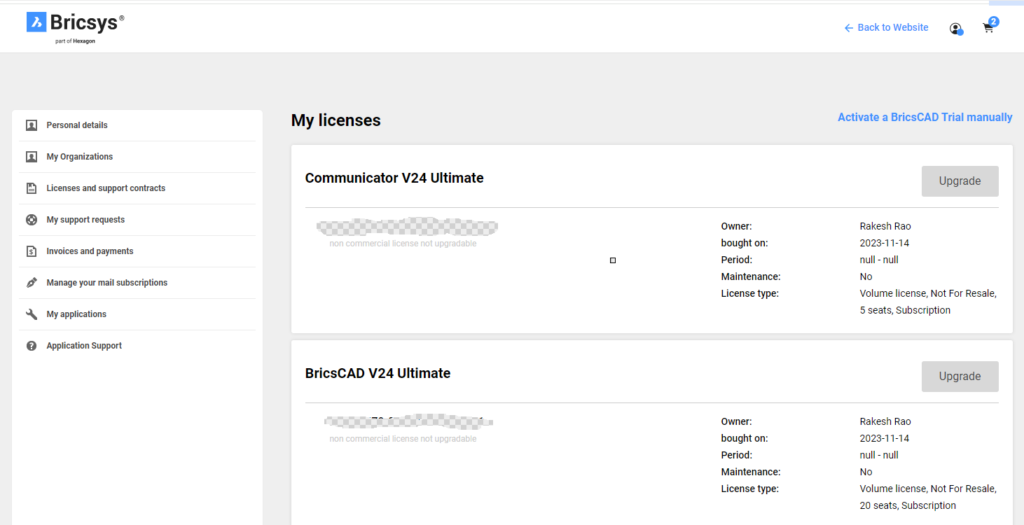Click BricsCAD period value null - null

click(879, 455)
